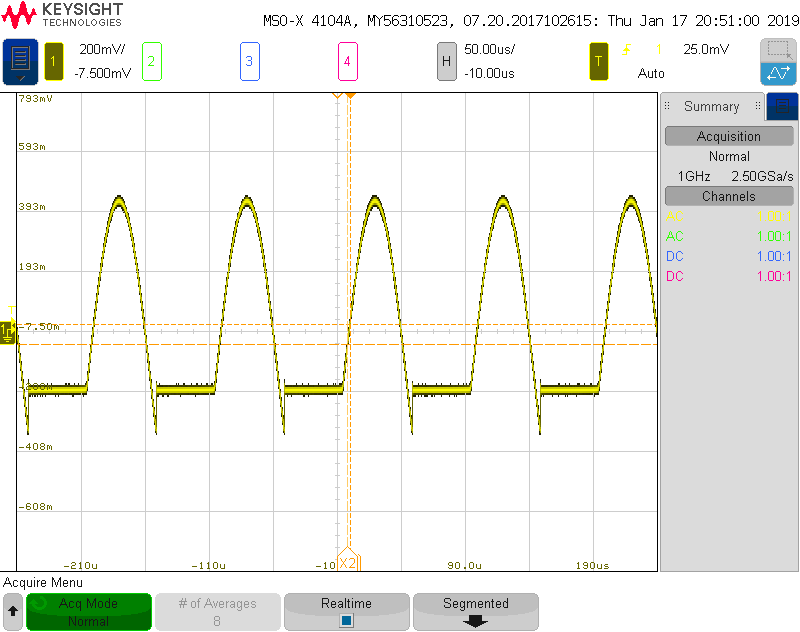
Task: Click the X2 cursor marker below the grid
Action: tap(348, 565)
